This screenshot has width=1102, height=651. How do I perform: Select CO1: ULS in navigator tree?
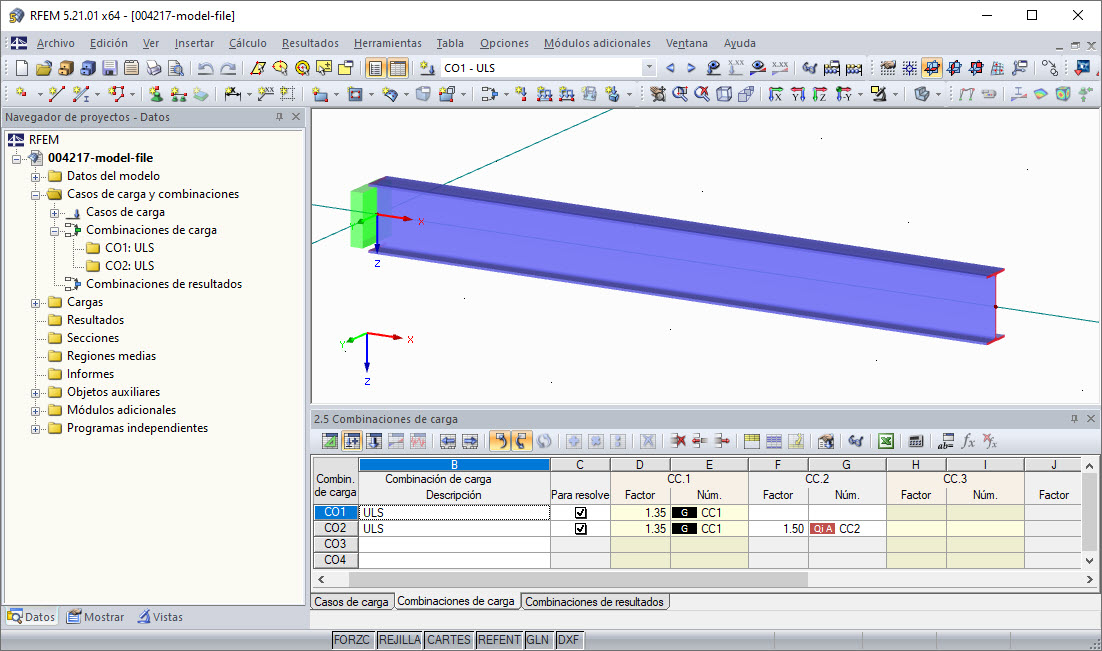[x=129, y=247]
